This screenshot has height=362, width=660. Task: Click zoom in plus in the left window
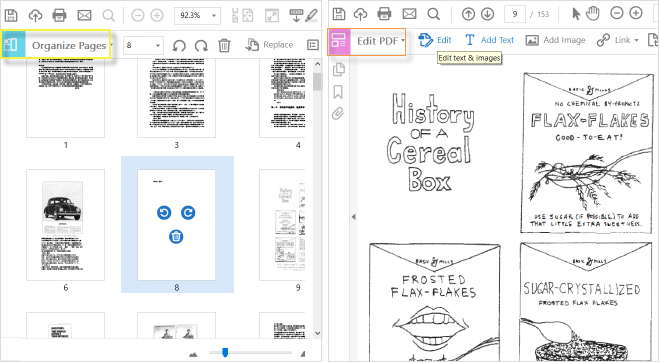pos(157,16)
